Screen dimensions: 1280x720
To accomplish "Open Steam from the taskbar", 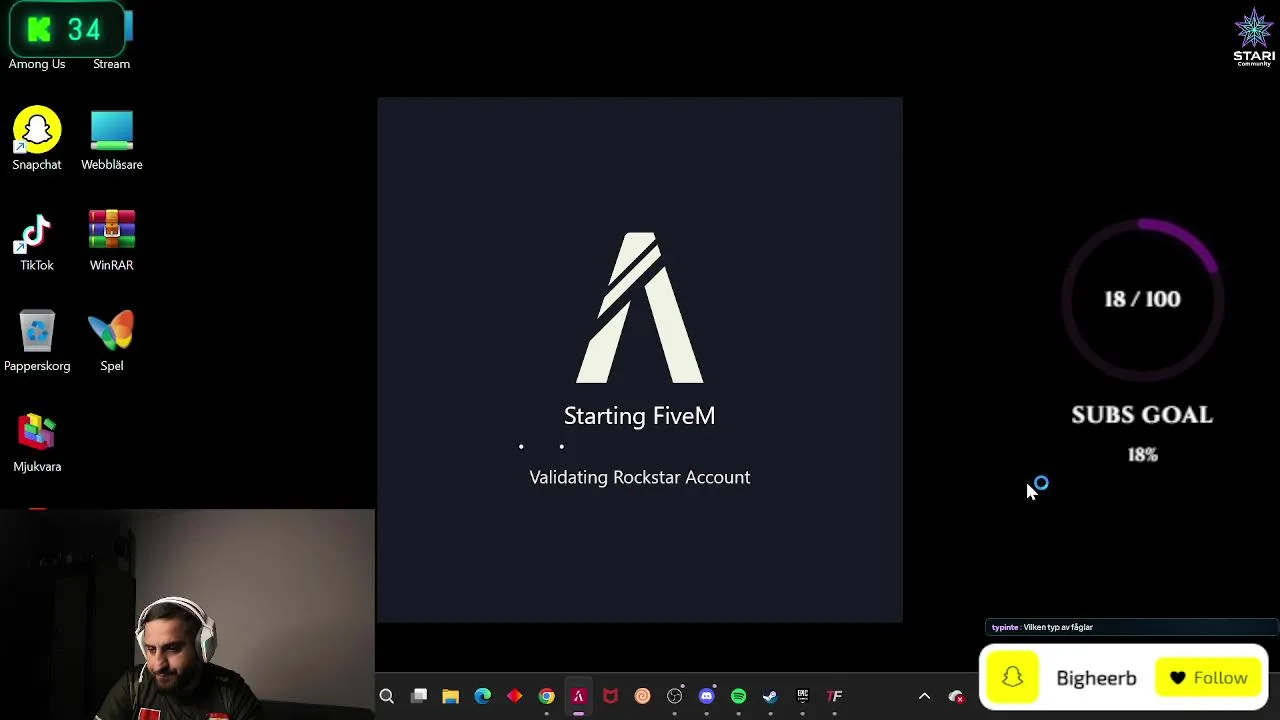I will pos(771,696).
